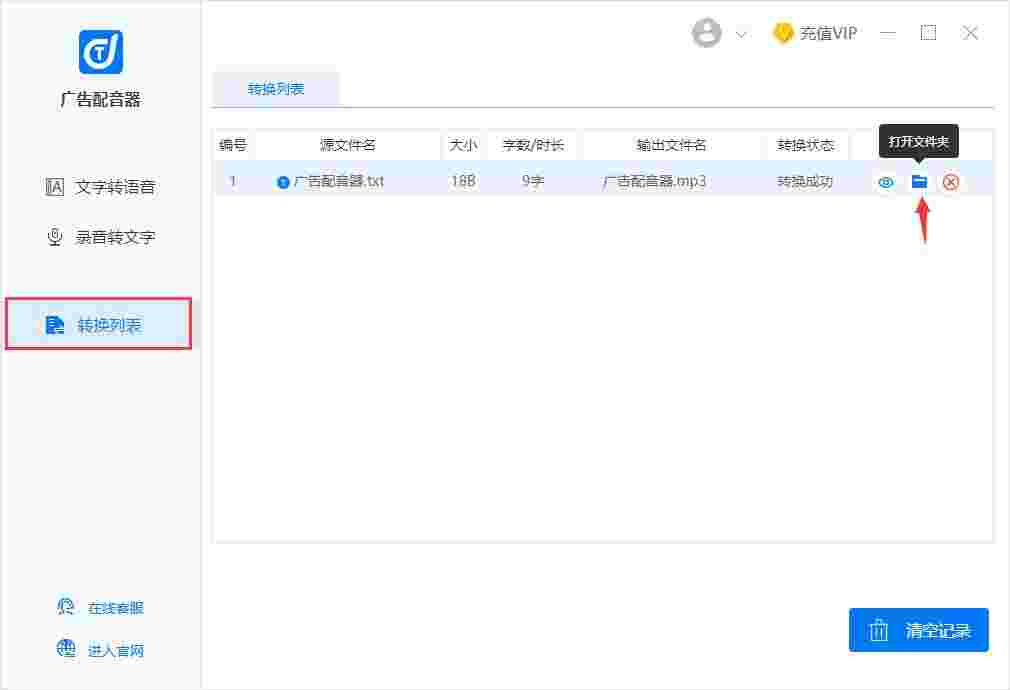
Task: Select the 转换列表 sidebar icon
Action: click(56, 323)
